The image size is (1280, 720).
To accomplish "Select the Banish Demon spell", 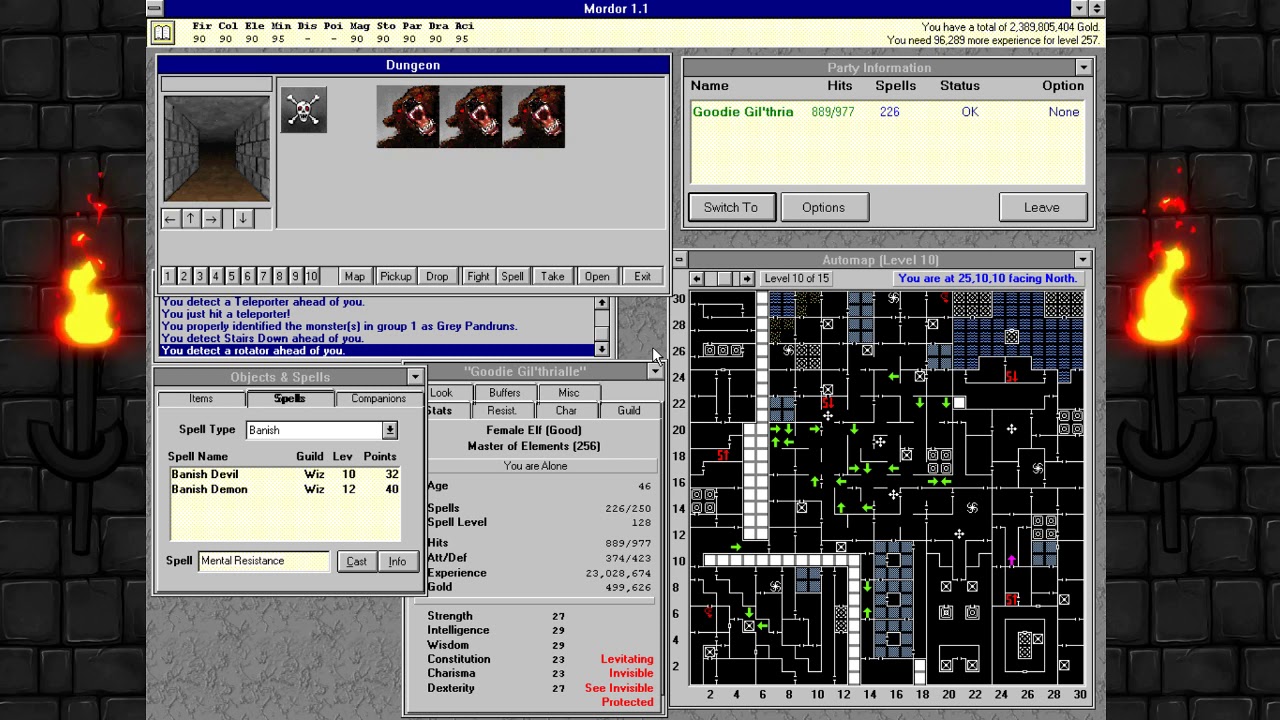I will pyautogui.click(x=285, y=489).
